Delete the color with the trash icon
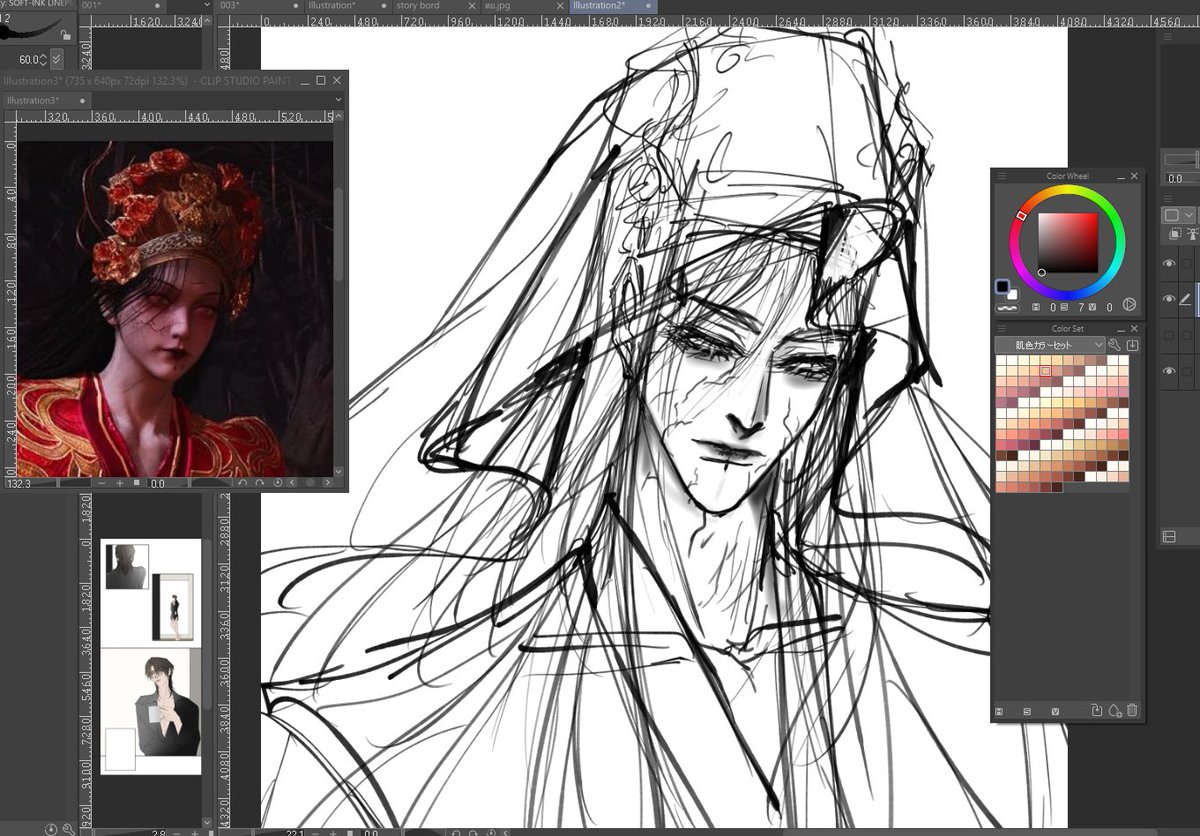This screenshot has width=1200, height=836. point(1132,710)
